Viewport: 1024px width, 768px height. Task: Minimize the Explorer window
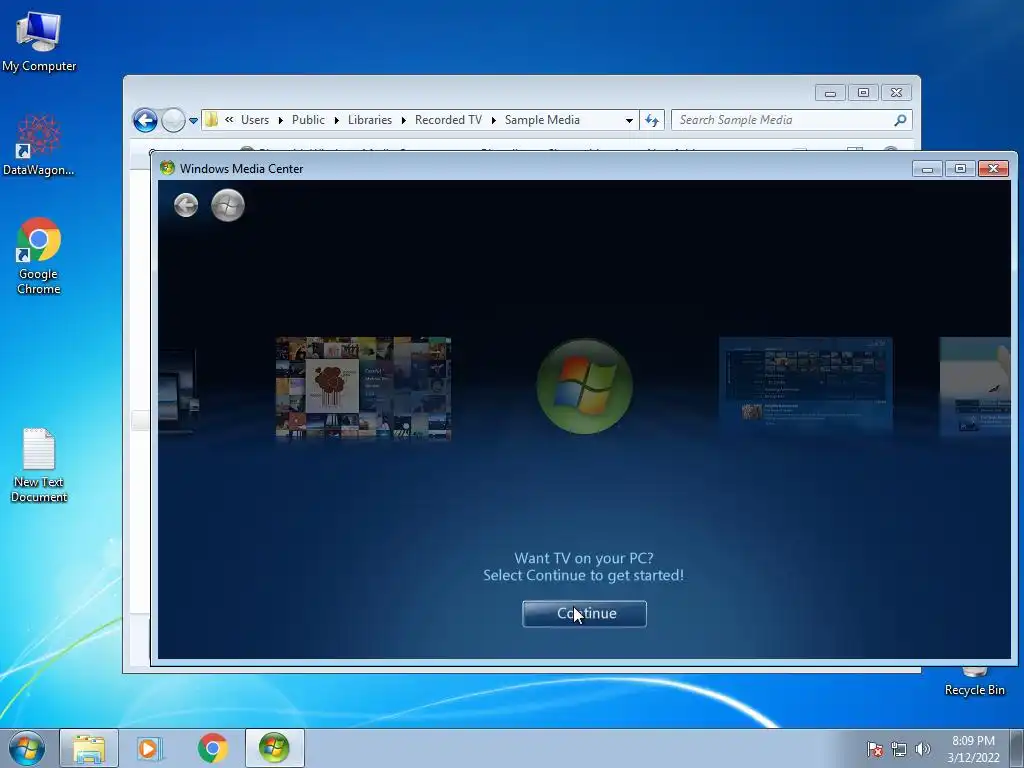(830, 93)
